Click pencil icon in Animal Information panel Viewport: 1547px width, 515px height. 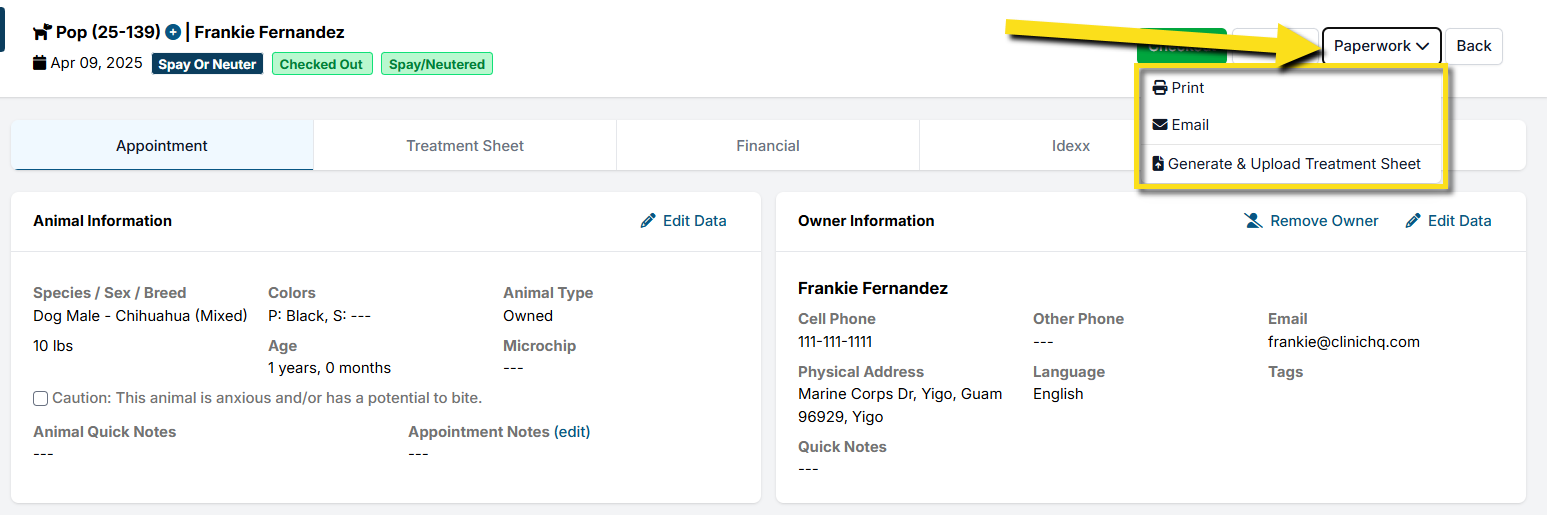(648, 221)
